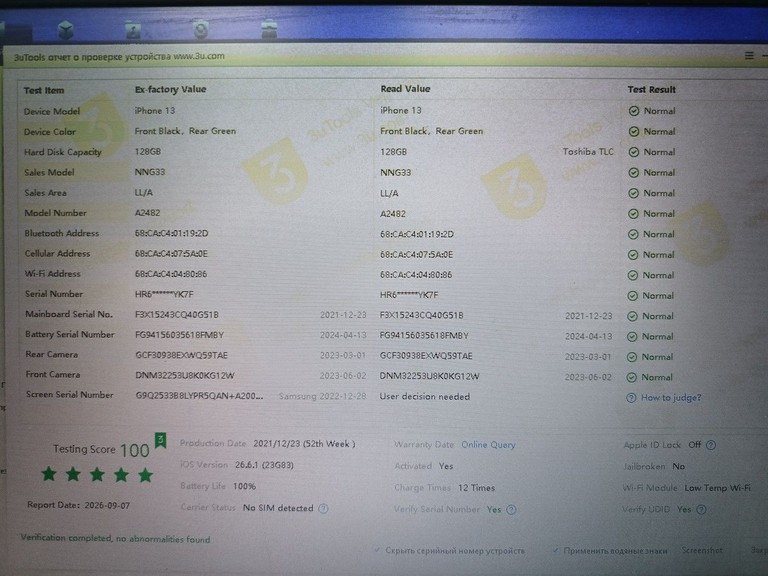Click the ex-factory Rear Camera serial GCF30938EXWQ59TAE
768x576 pixels.
(182, 355)
